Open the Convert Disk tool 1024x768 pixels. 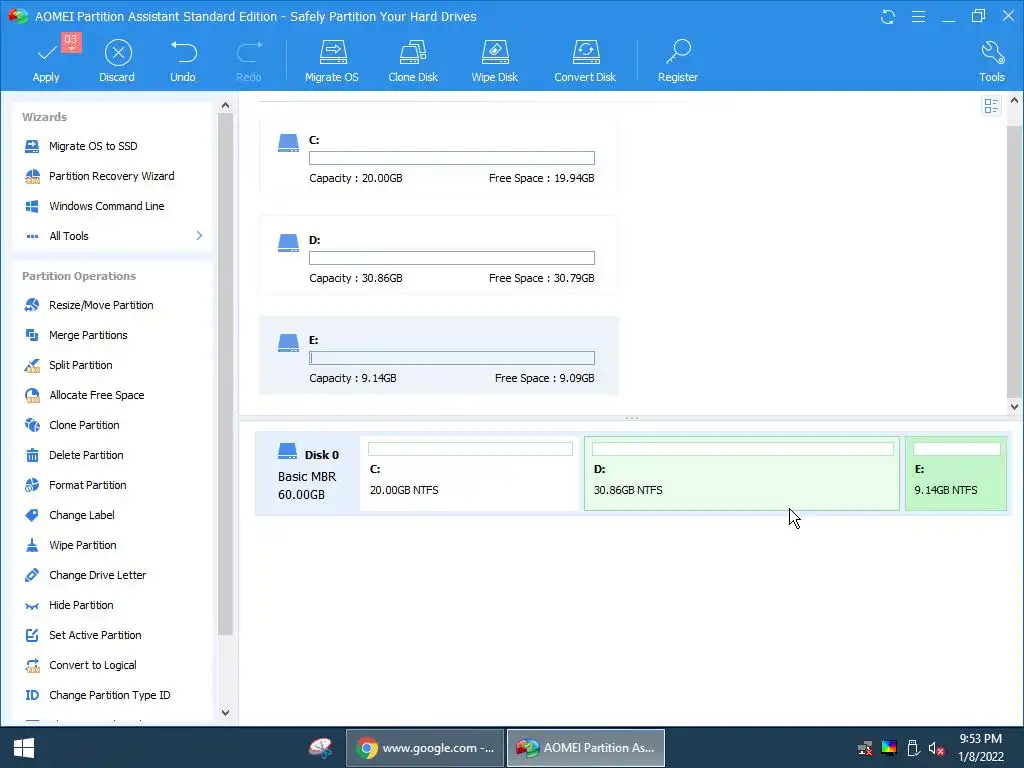(x=585, y=60)
